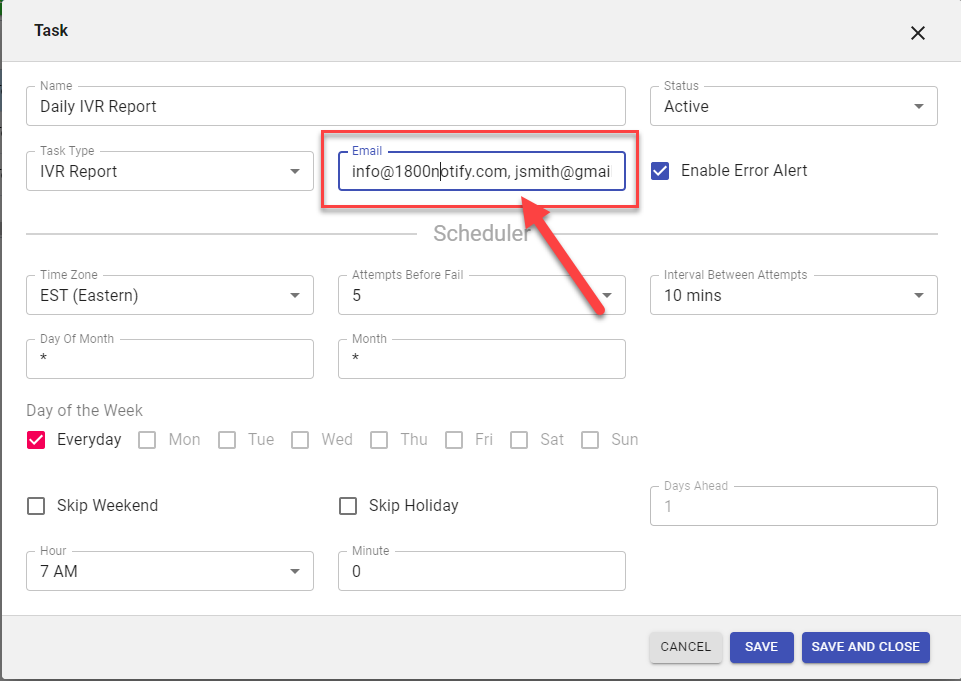Enable the Skip Holiday checkbox
The width and height of the screenshot is (961, 681).
pos(348,506)
